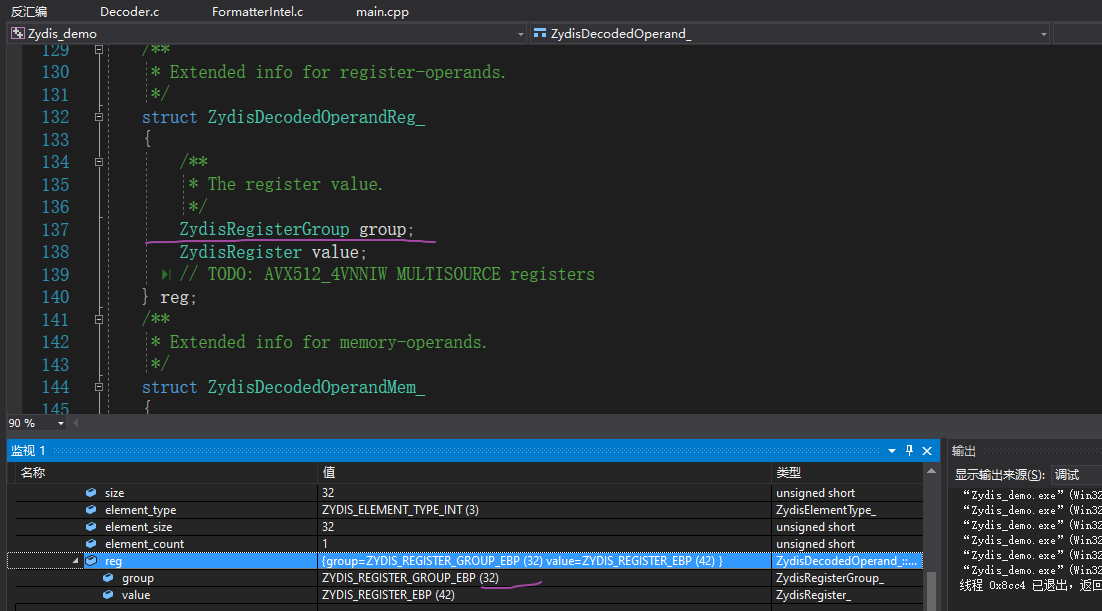Click type ZydisElementType_ cell
This screenshot has height=611, width=1102.
click(826, 510)
